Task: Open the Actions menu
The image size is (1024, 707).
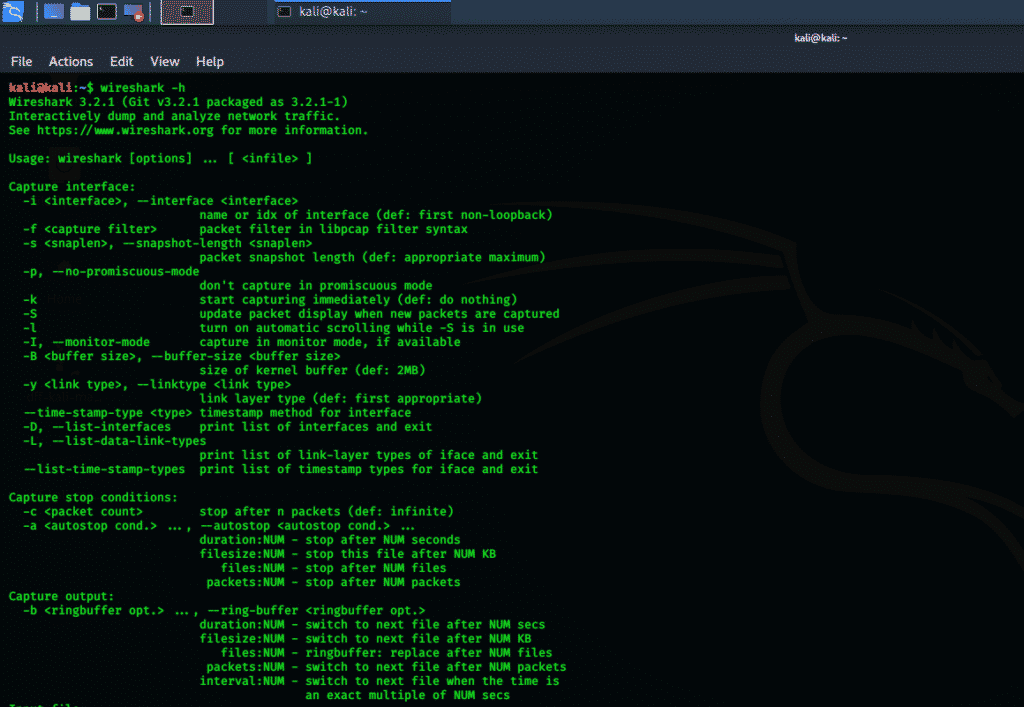Action: point(71,61)
